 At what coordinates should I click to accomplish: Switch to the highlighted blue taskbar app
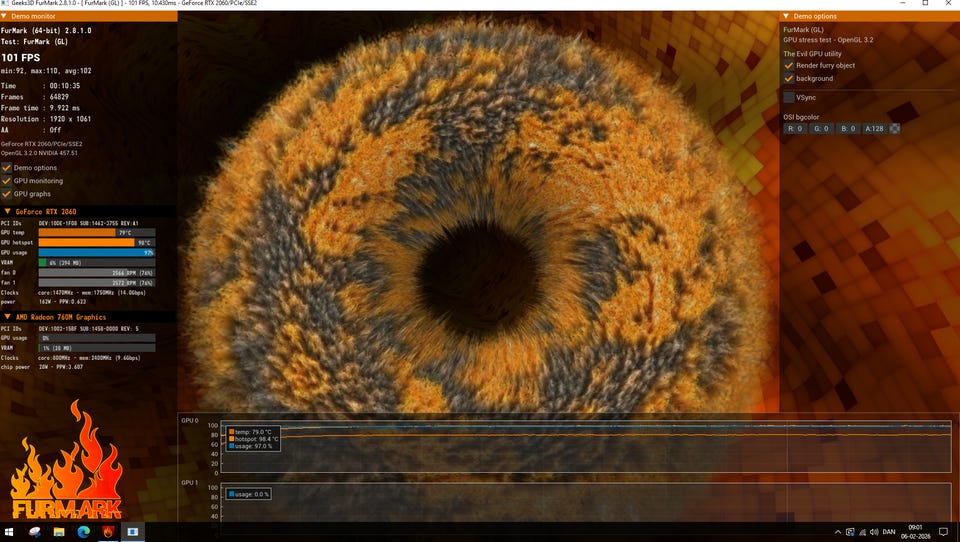click(x=132, y=532)
